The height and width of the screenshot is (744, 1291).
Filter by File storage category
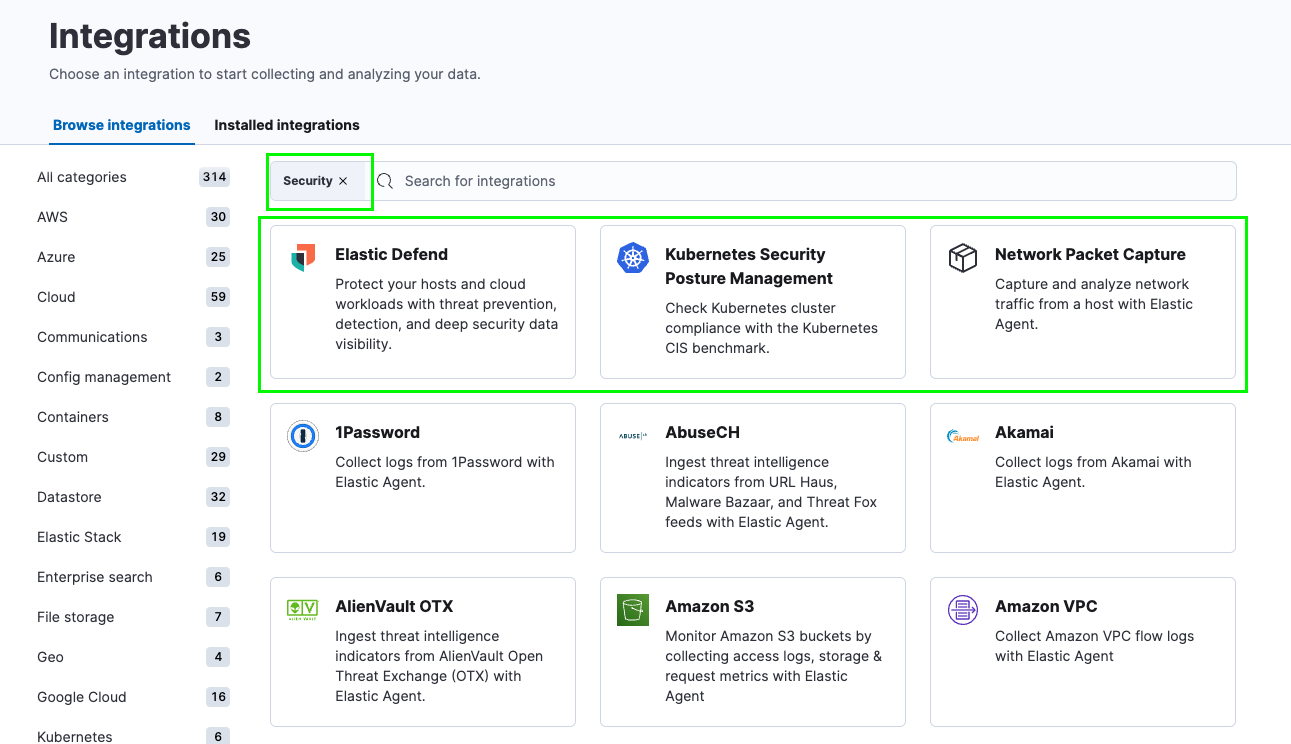(76, 617)
